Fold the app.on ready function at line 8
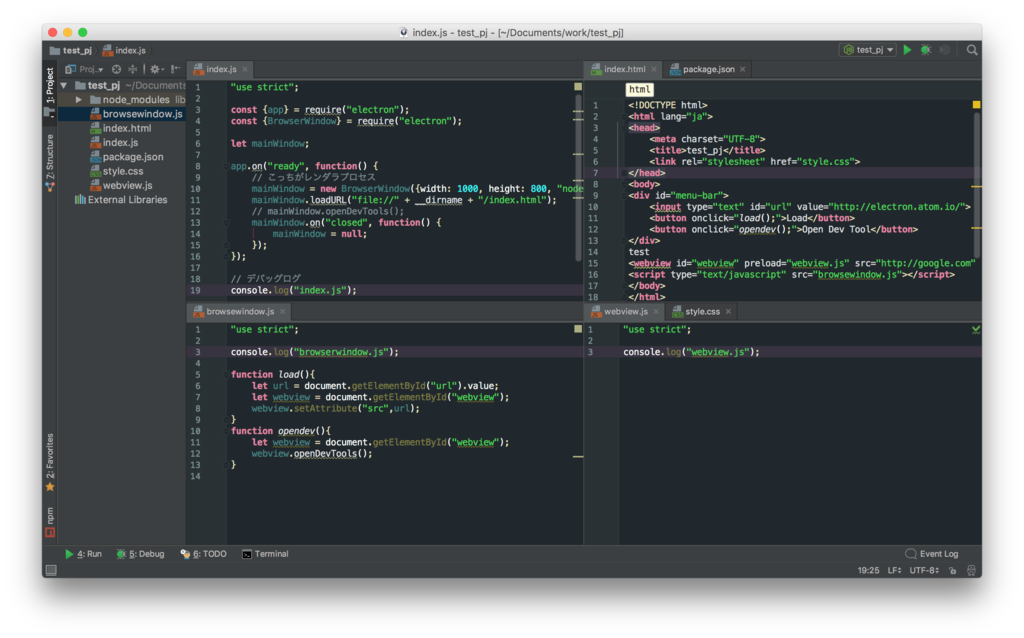Viewport: 1024px width, 638px height. [226, 167]
